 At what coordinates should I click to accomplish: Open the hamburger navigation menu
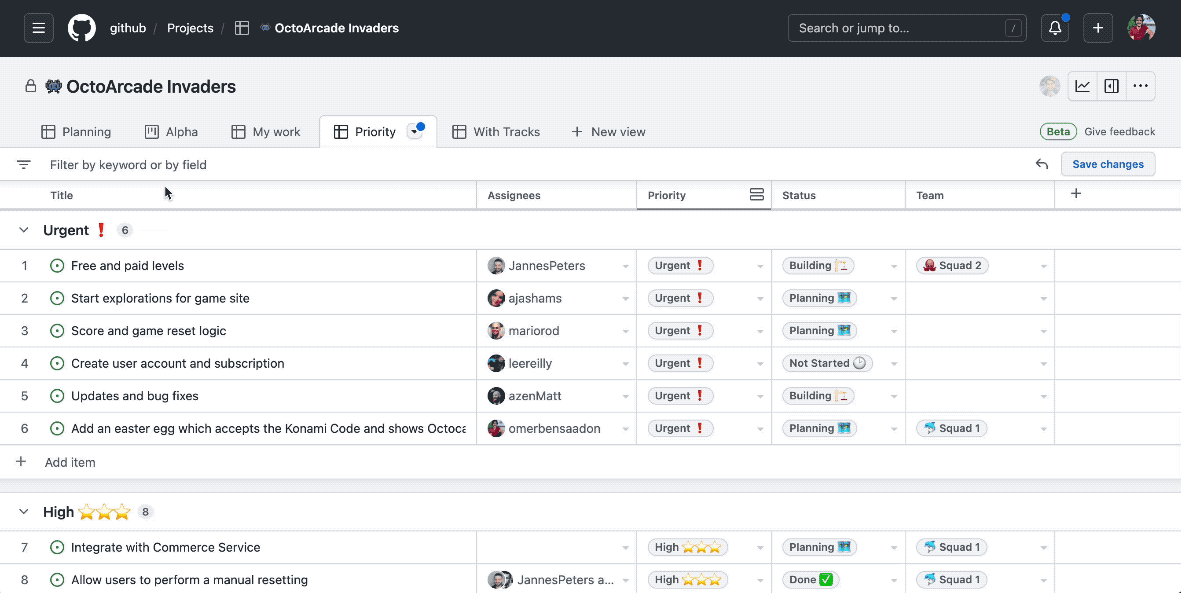(x=38, y=28)
